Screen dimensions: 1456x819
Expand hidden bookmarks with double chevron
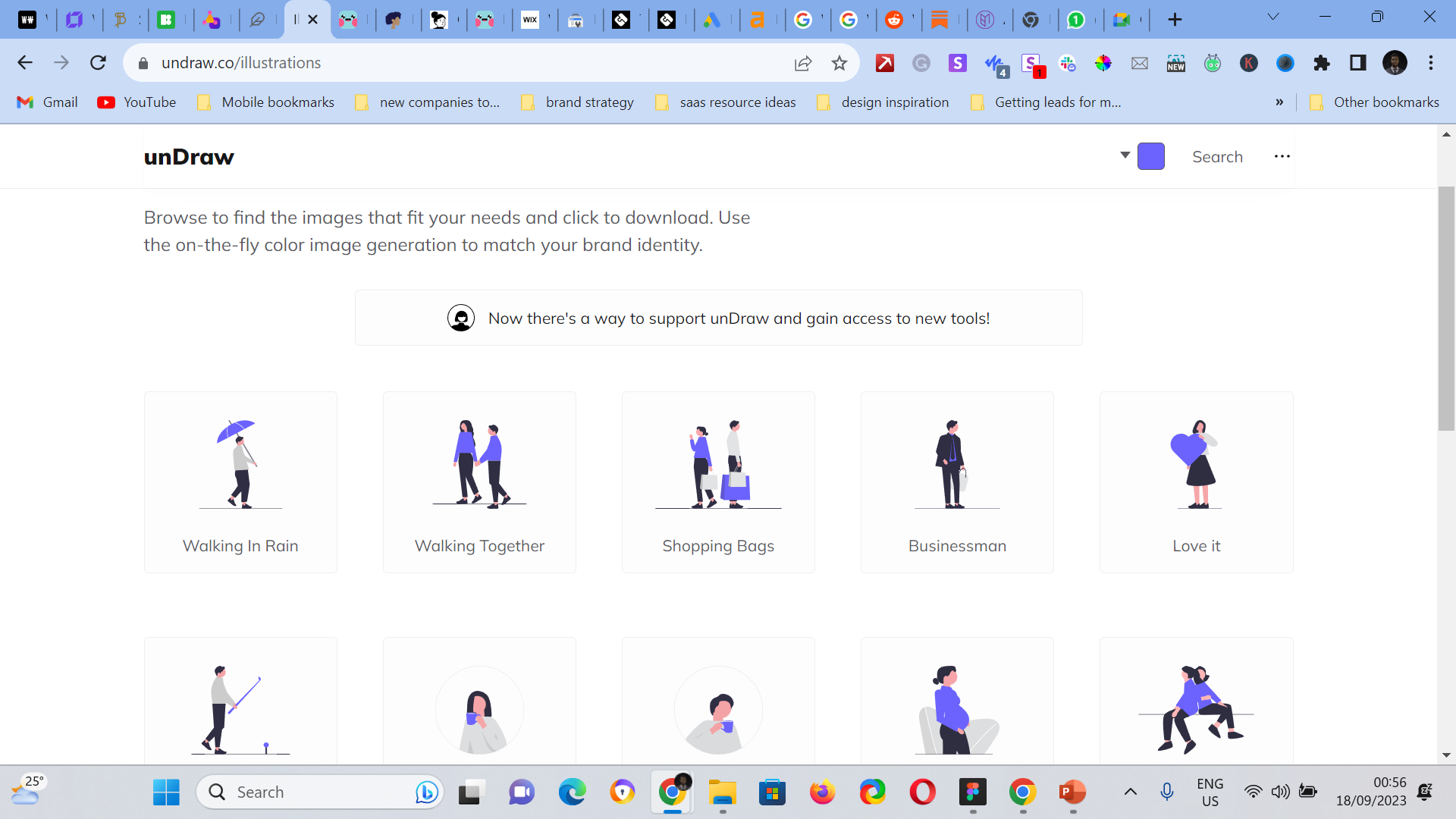pos(1279,102)
